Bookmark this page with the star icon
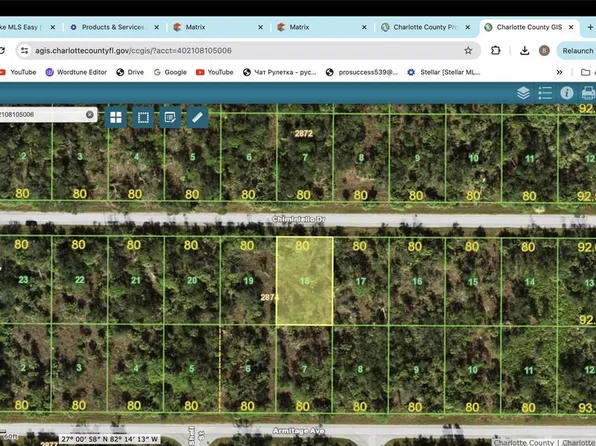This screenshot has height=446, width=596. 468,51
